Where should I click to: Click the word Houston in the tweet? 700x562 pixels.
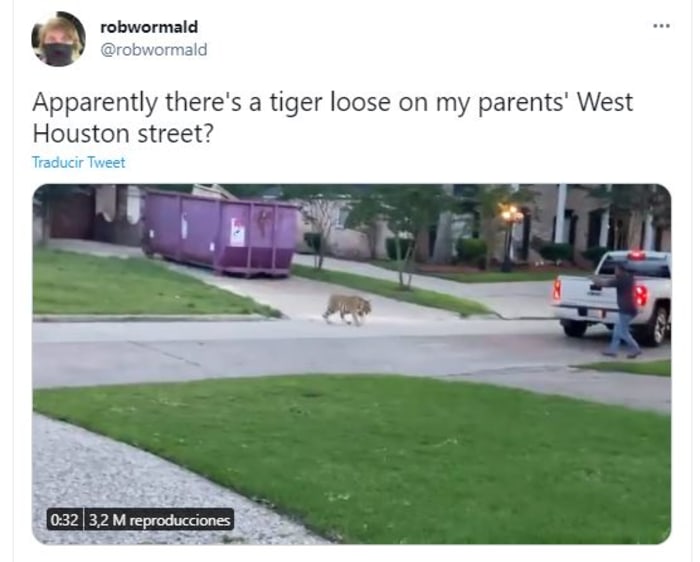coord(81,133)
